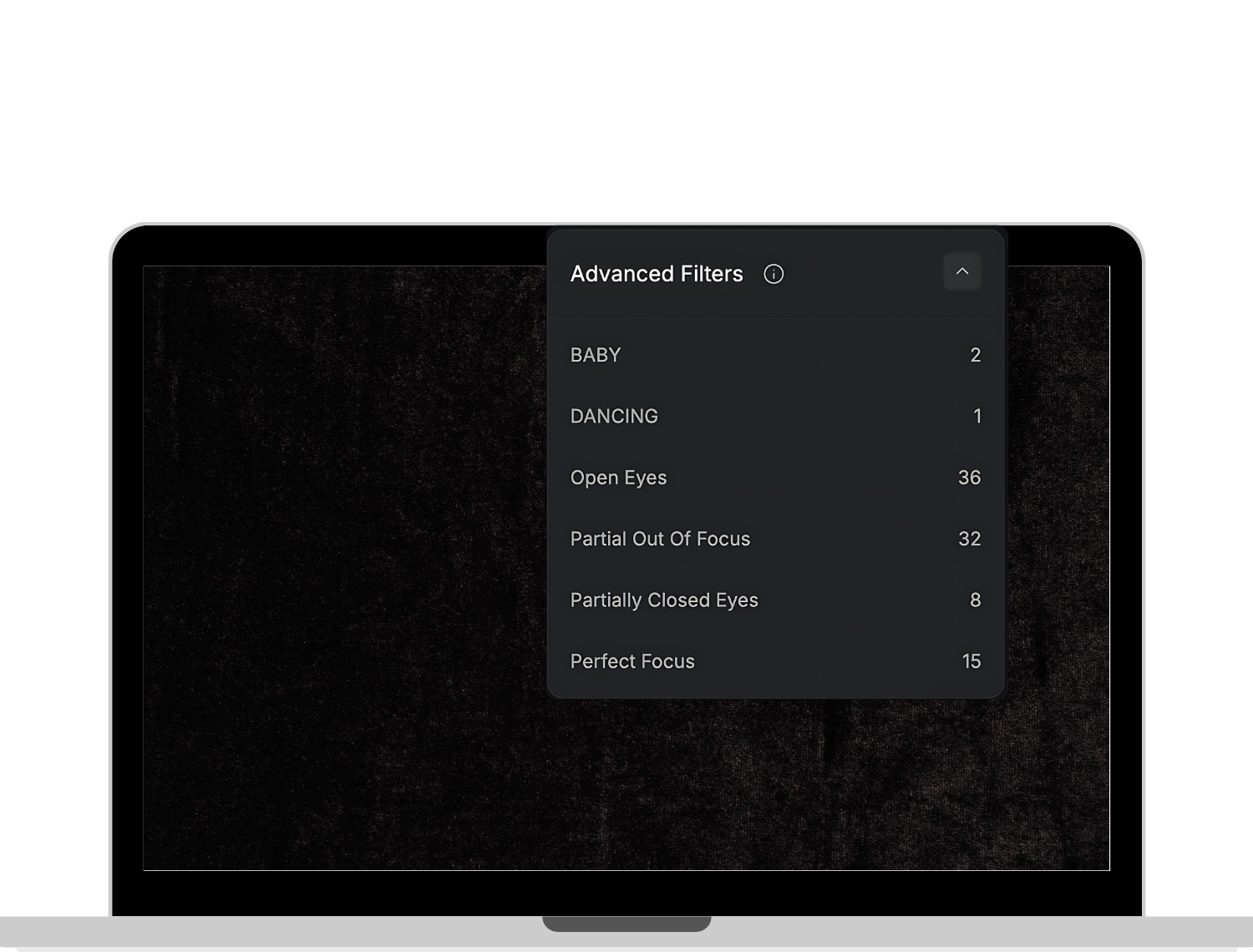
Task: Filter photos by Open Eyes
Action: [x=618, y=478]
